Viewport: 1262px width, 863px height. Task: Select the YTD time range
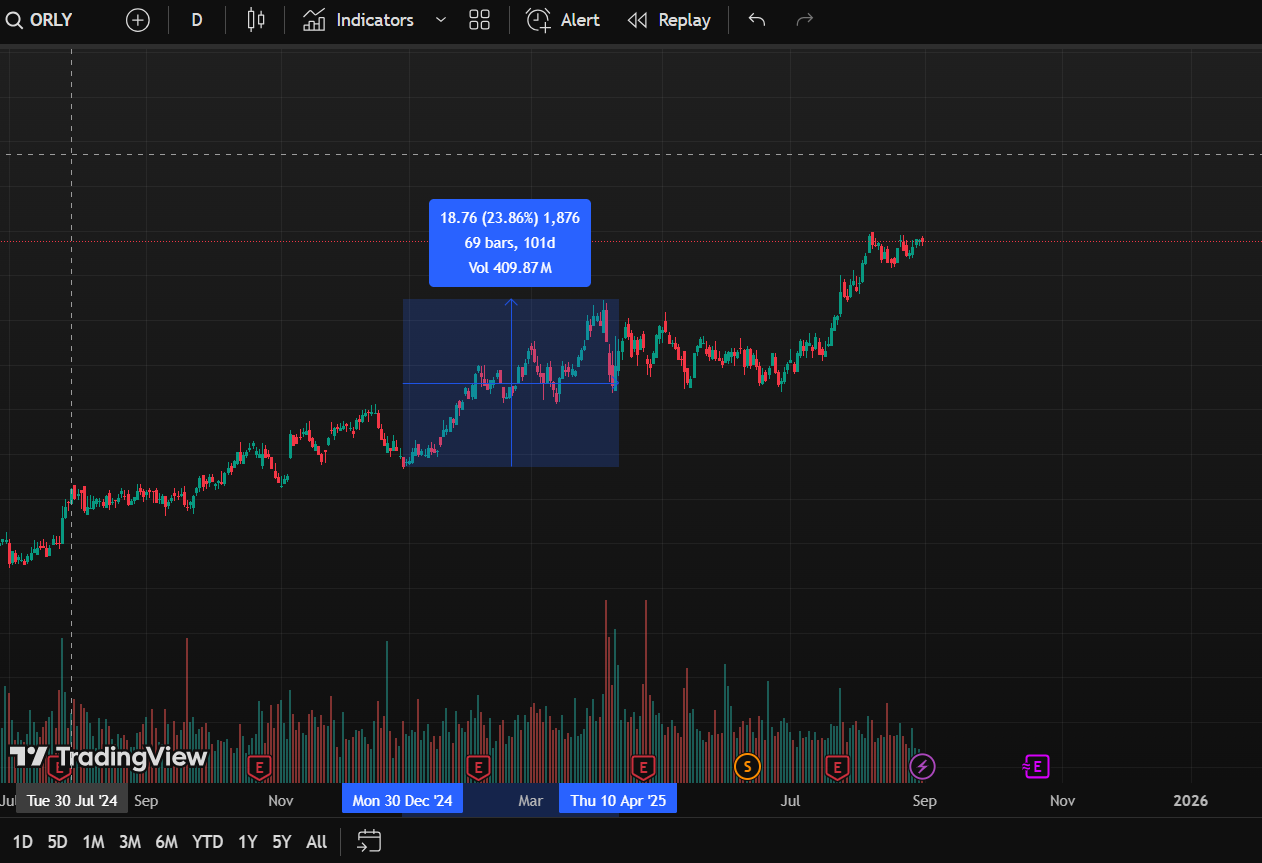point(207,842)
